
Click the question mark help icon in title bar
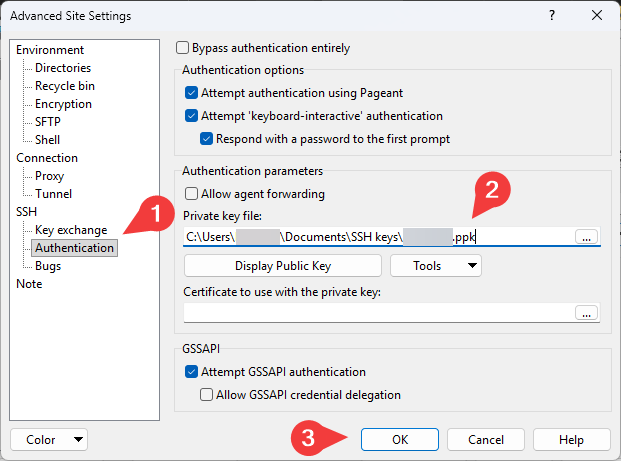(x=549, y=16)
